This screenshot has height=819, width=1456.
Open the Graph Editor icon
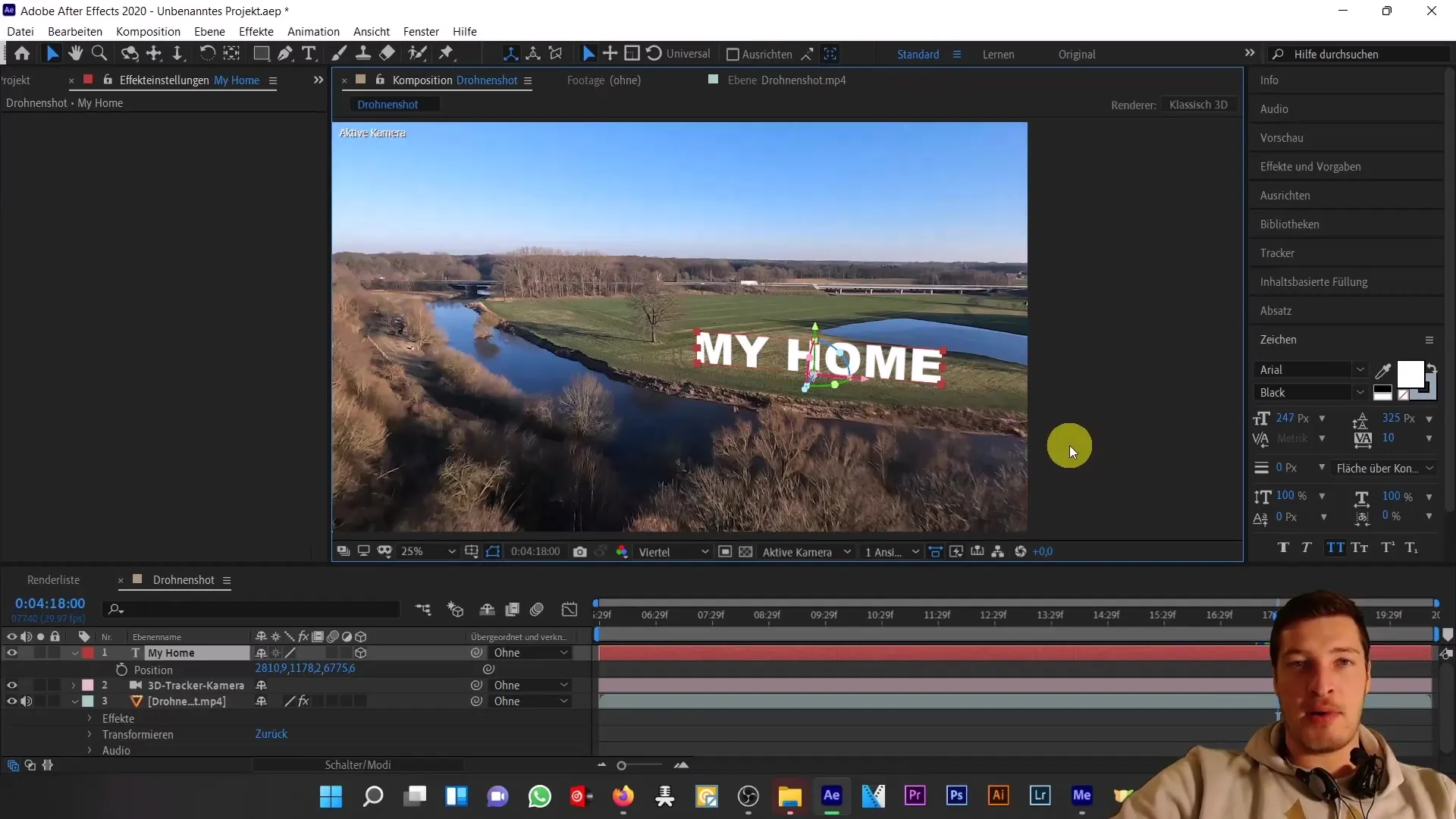click(570, 610)
